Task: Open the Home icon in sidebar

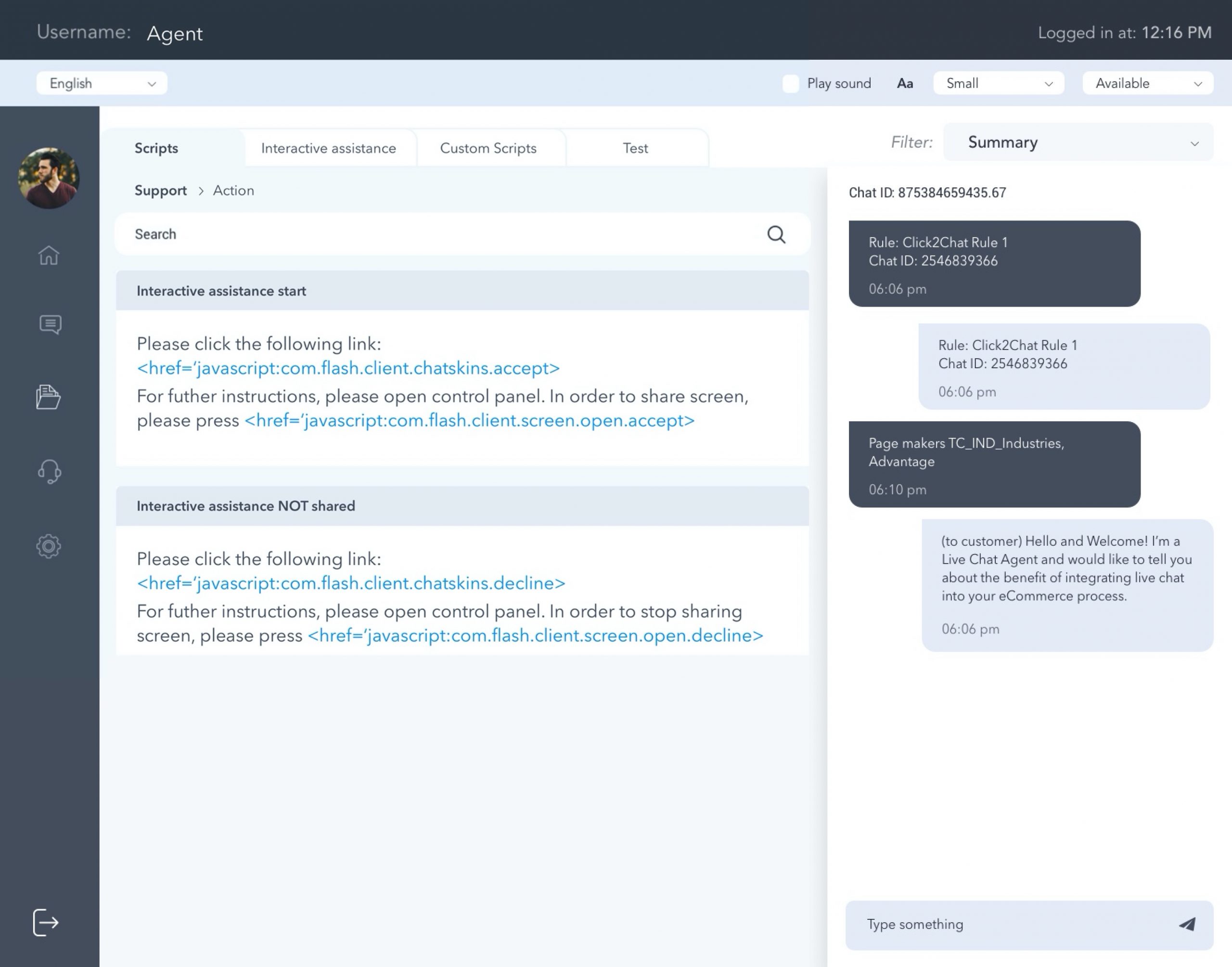Action: [49, 255]
